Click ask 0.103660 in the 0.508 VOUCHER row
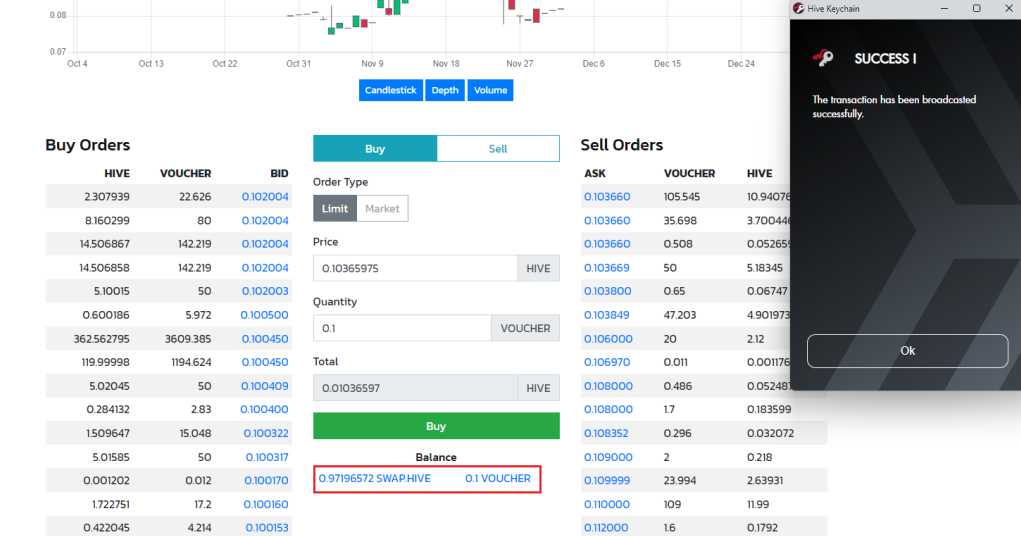 tap(607, 244)
